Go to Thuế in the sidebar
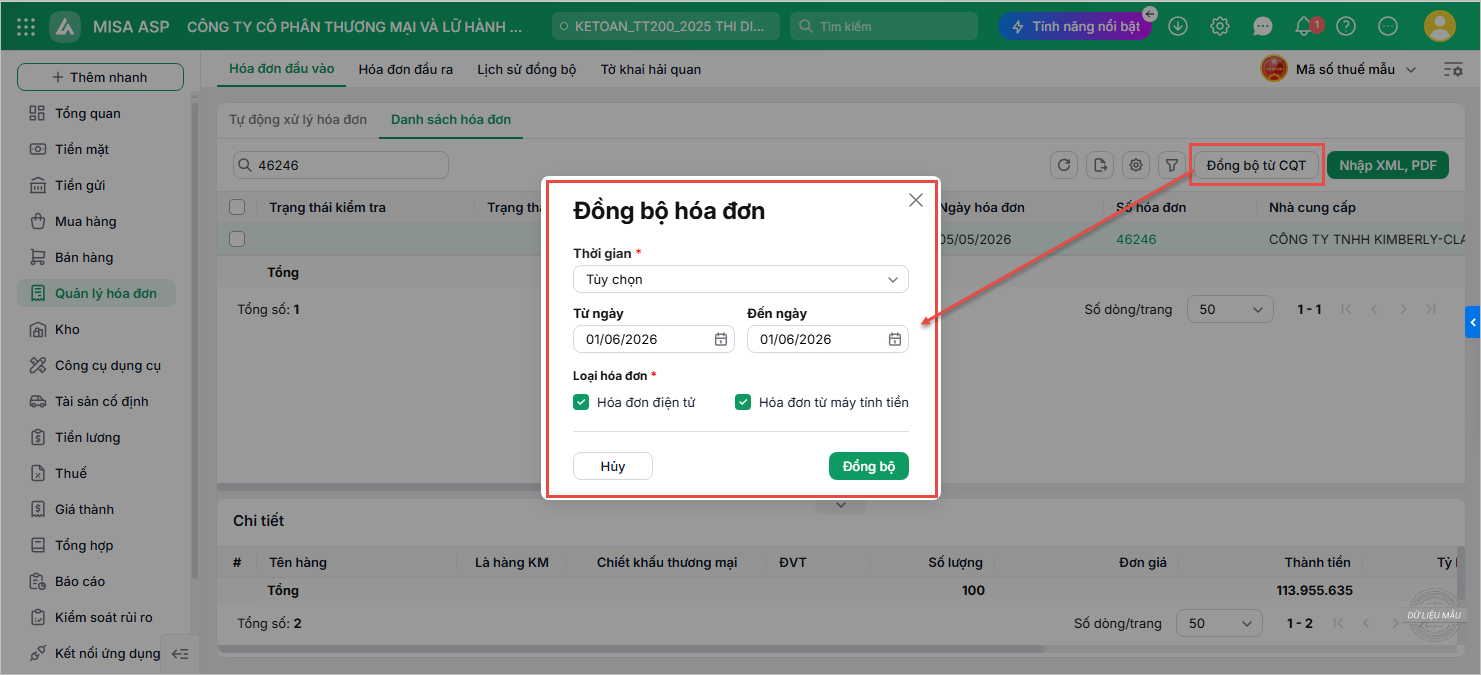The height and width of the screenshot is (675, 1481). (71, 473)
